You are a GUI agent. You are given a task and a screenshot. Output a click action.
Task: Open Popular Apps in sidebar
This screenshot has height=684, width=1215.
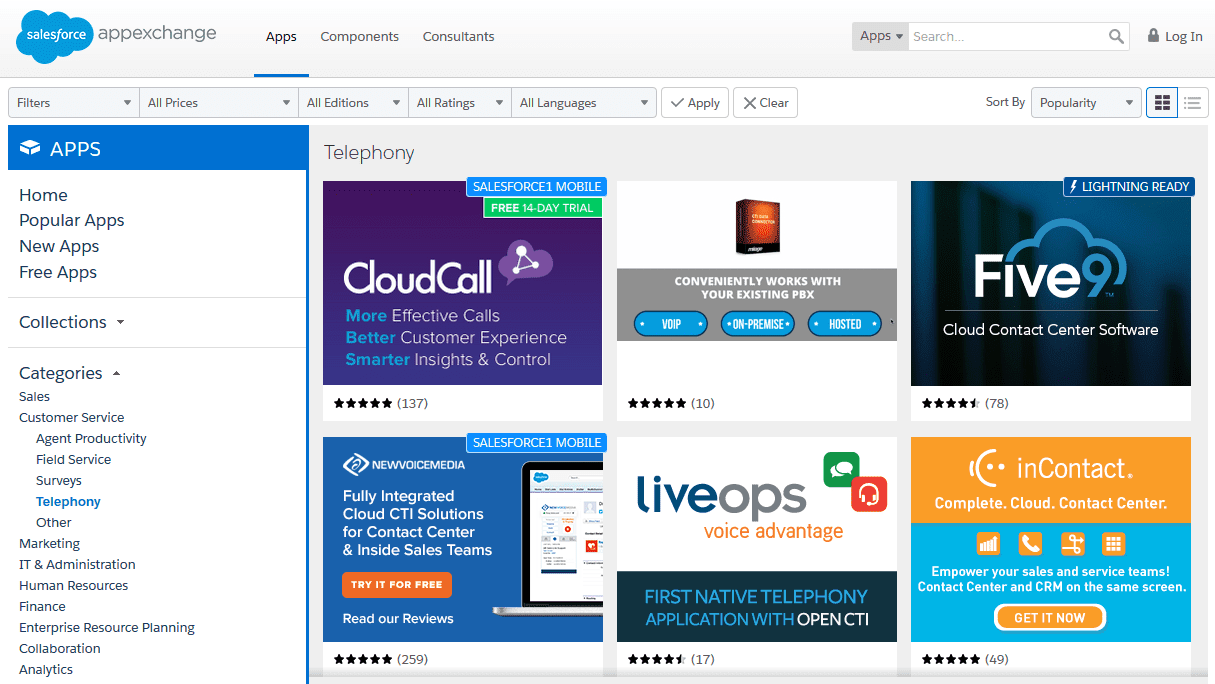point(72,220)
